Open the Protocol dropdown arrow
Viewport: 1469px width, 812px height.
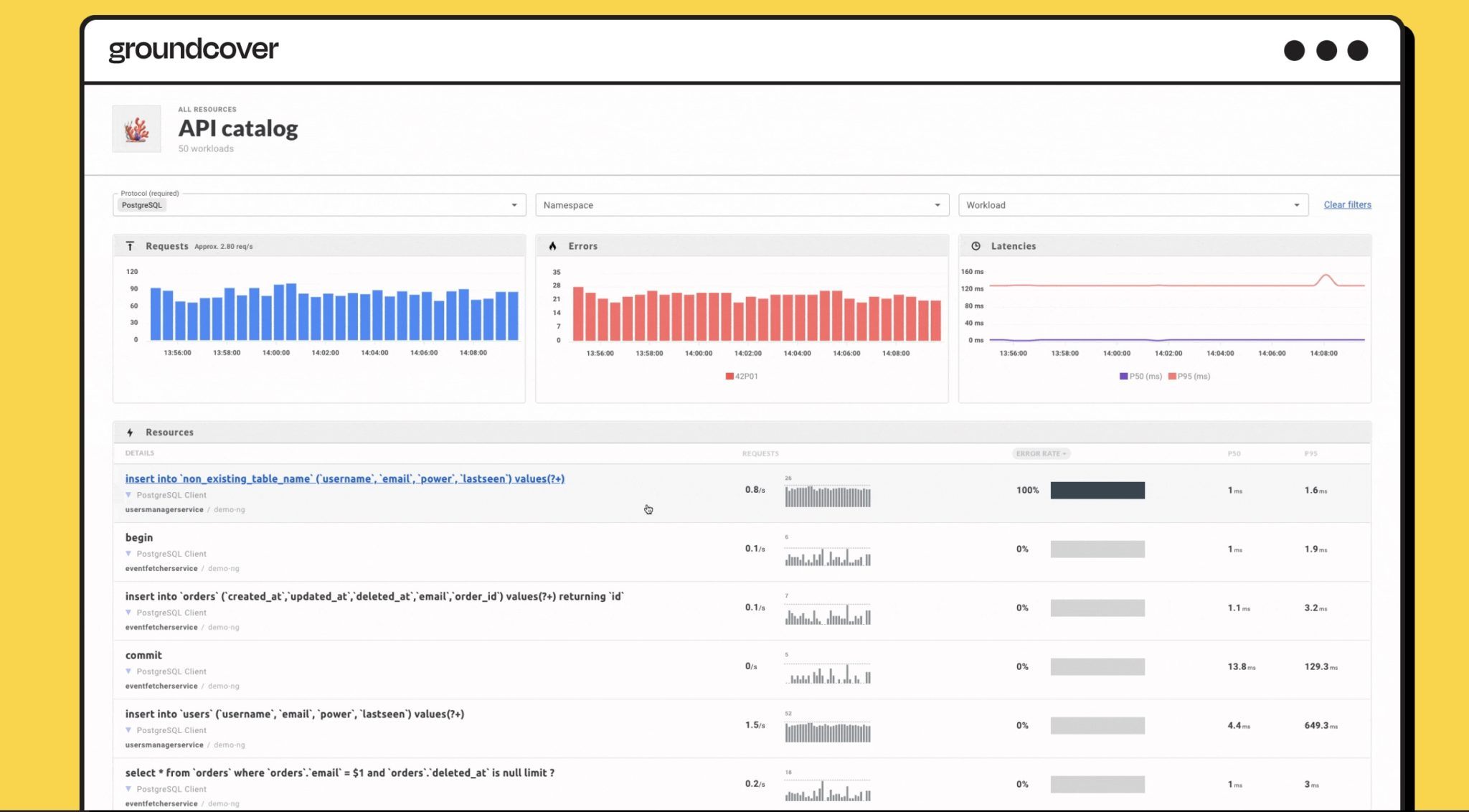pyautogui.click(x=514, y=205)
